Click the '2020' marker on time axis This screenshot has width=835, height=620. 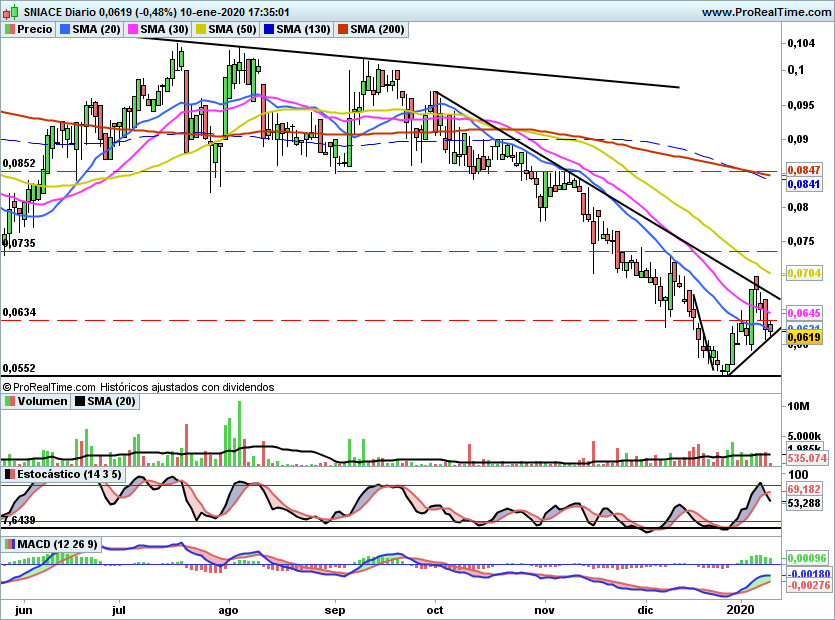coord(741,608)
